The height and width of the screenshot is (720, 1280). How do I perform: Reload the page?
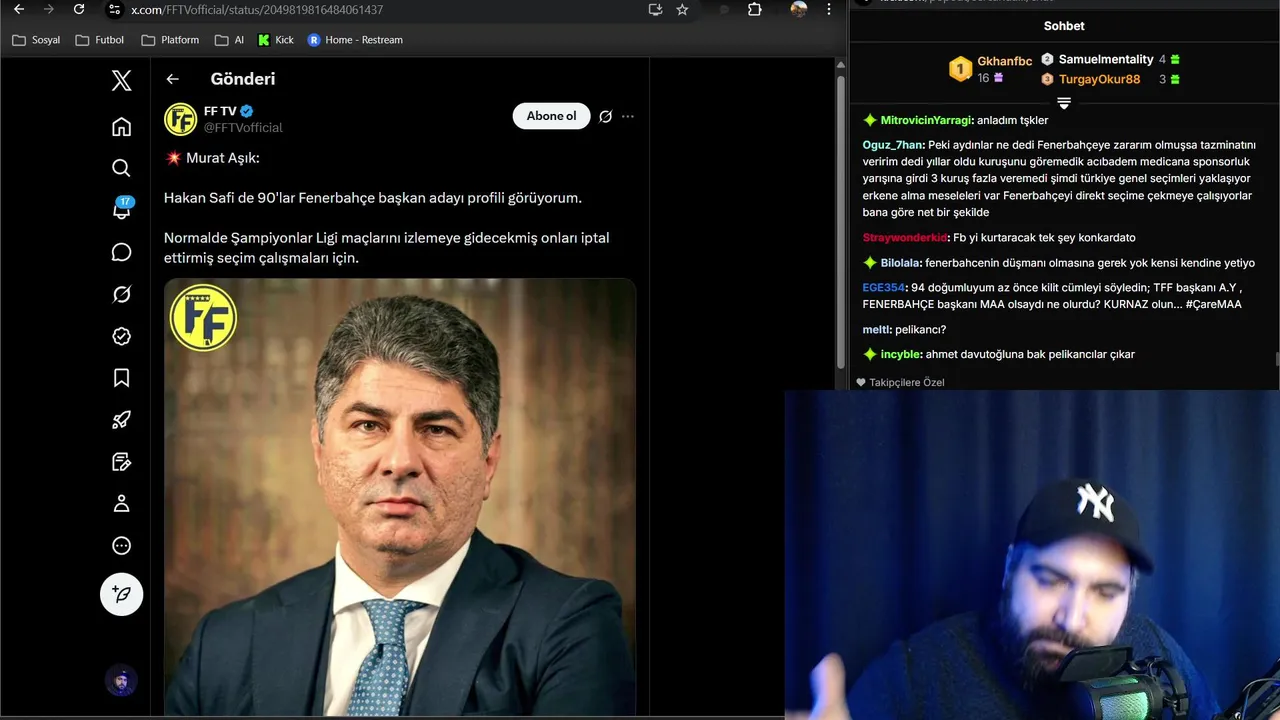click(x=79, y=9)
